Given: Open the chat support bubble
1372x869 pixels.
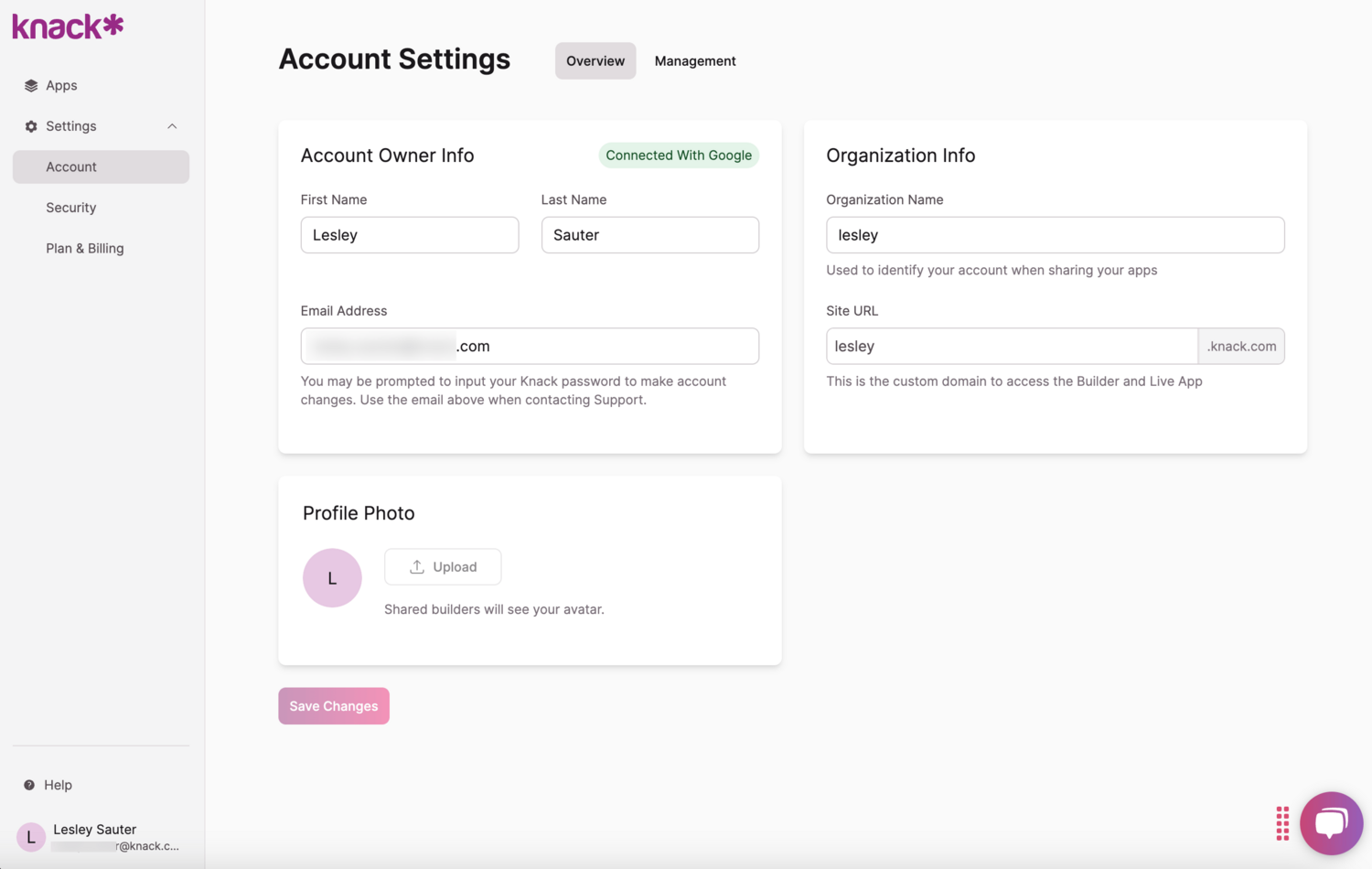Looking at the screenshot, I should pyautogui.click(x=1331, y=822).
